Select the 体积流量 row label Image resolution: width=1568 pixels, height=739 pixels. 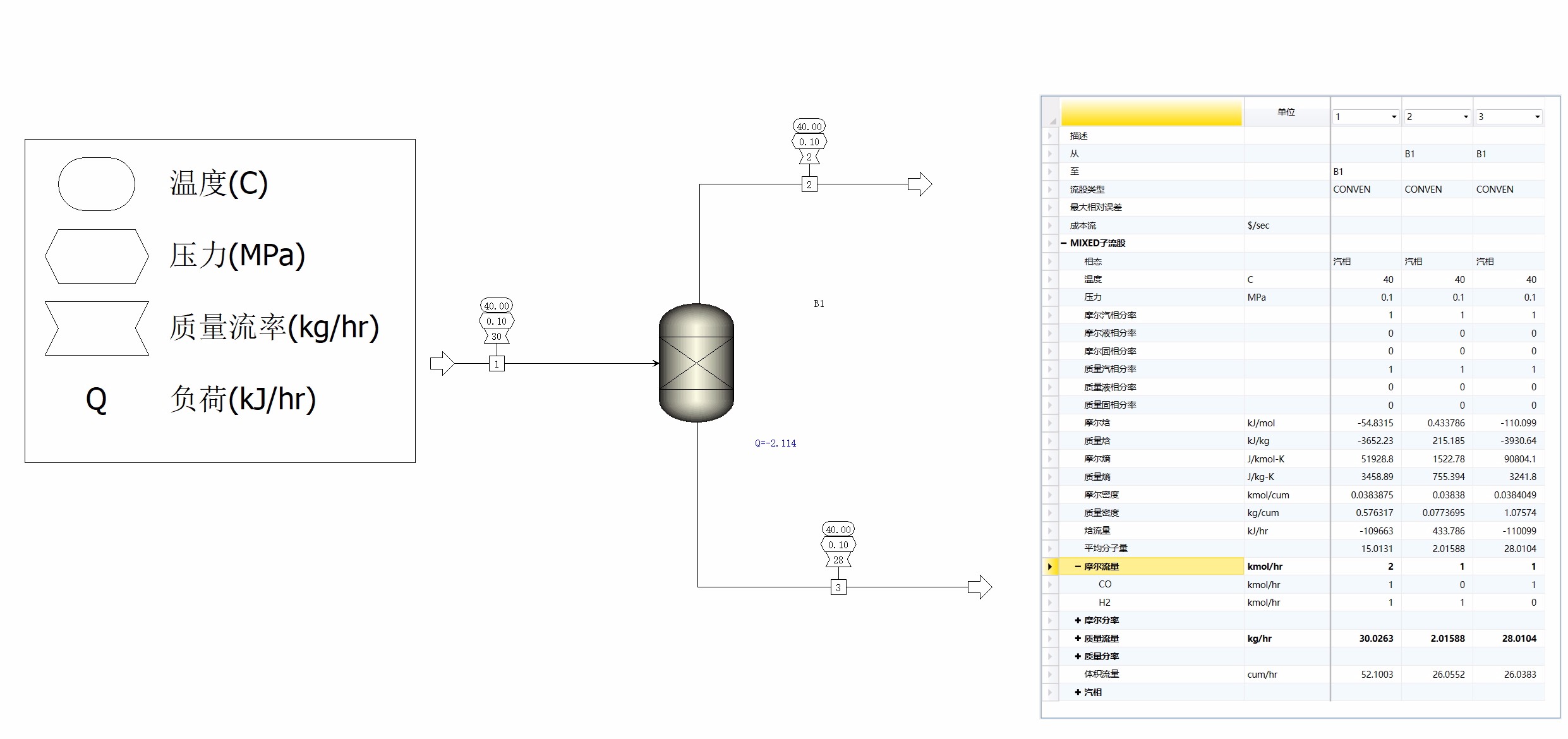point(1101,674)
